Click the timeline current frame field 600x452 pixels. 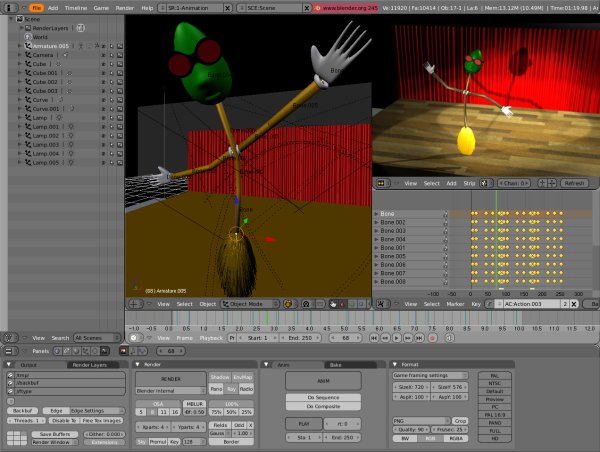[x=345, y=338]
